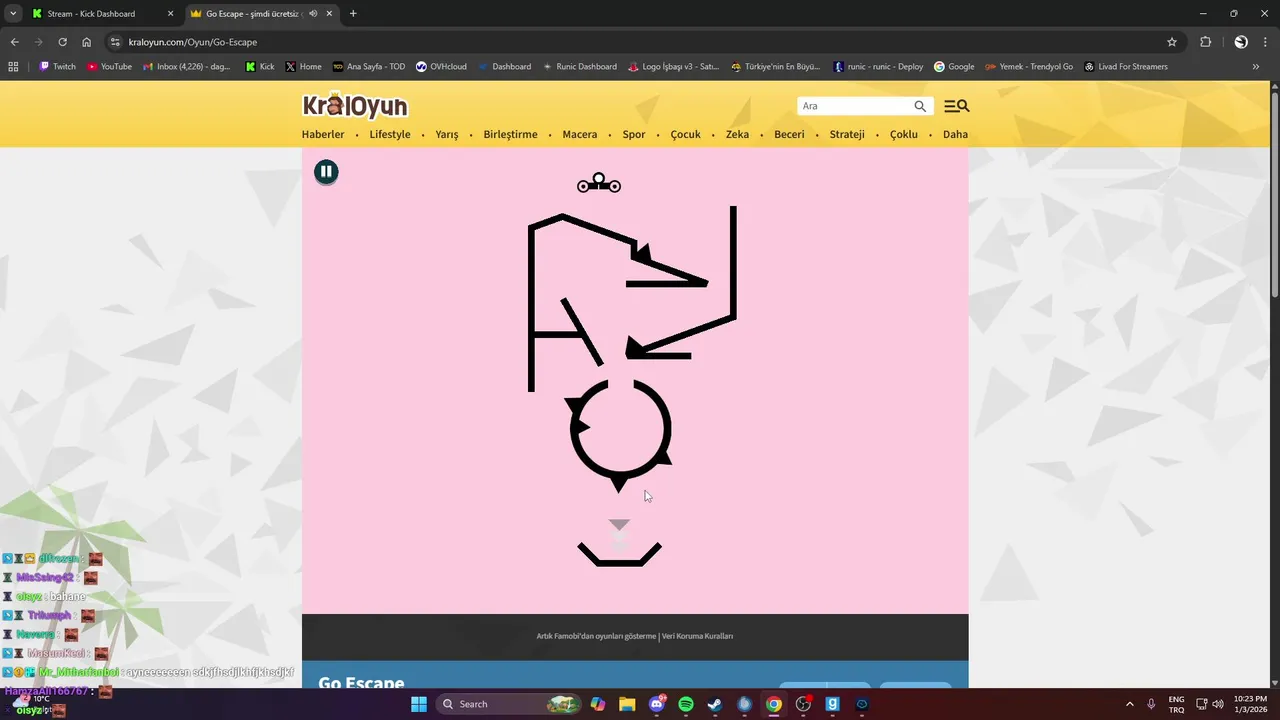
Task: Open the Birleştirme category
Action: pyautogui.click(x=510, y=134)
